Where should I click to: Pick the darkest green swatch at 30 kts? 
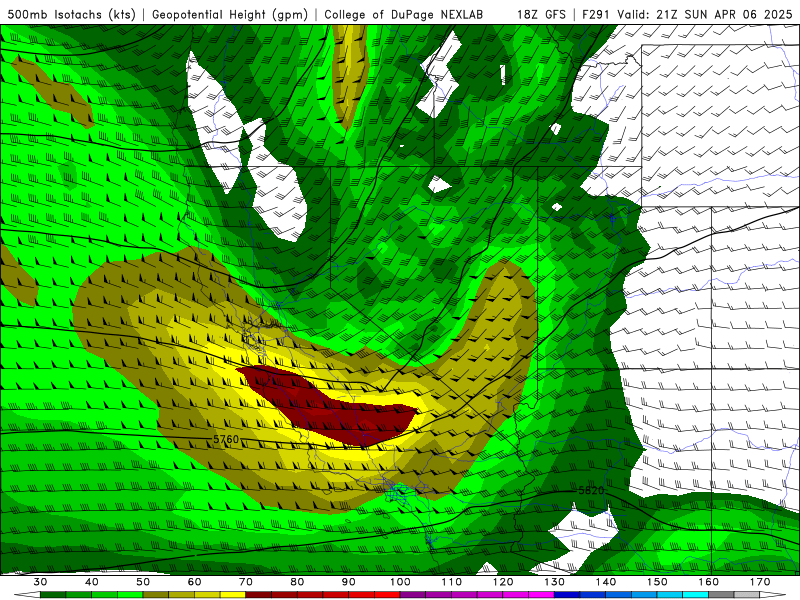(53, 595)
